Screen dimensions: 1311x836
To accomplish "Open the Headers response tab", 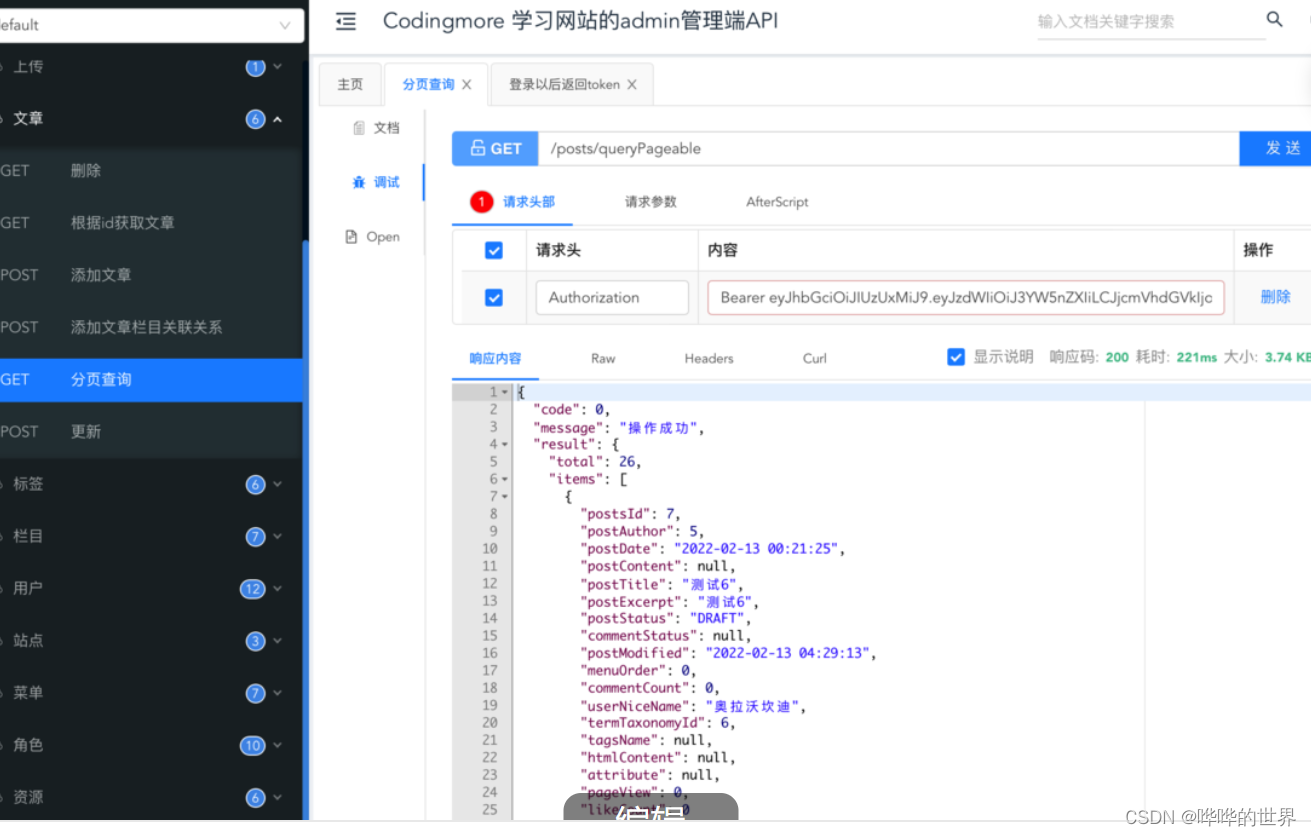I will (x=709, y=358).
